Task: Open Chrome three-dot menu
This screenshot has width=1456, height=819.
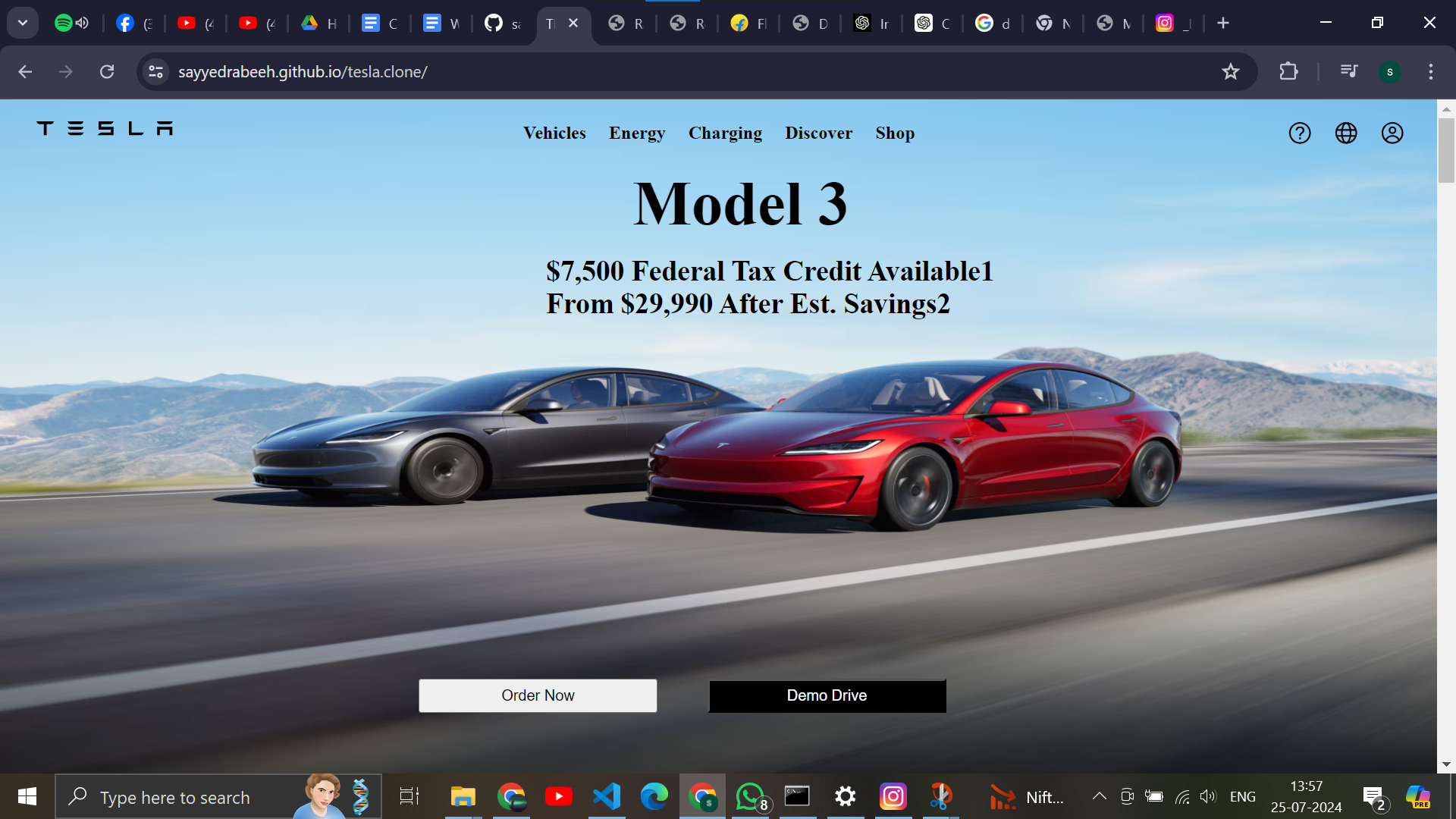Action: (x=1431, y=71)
